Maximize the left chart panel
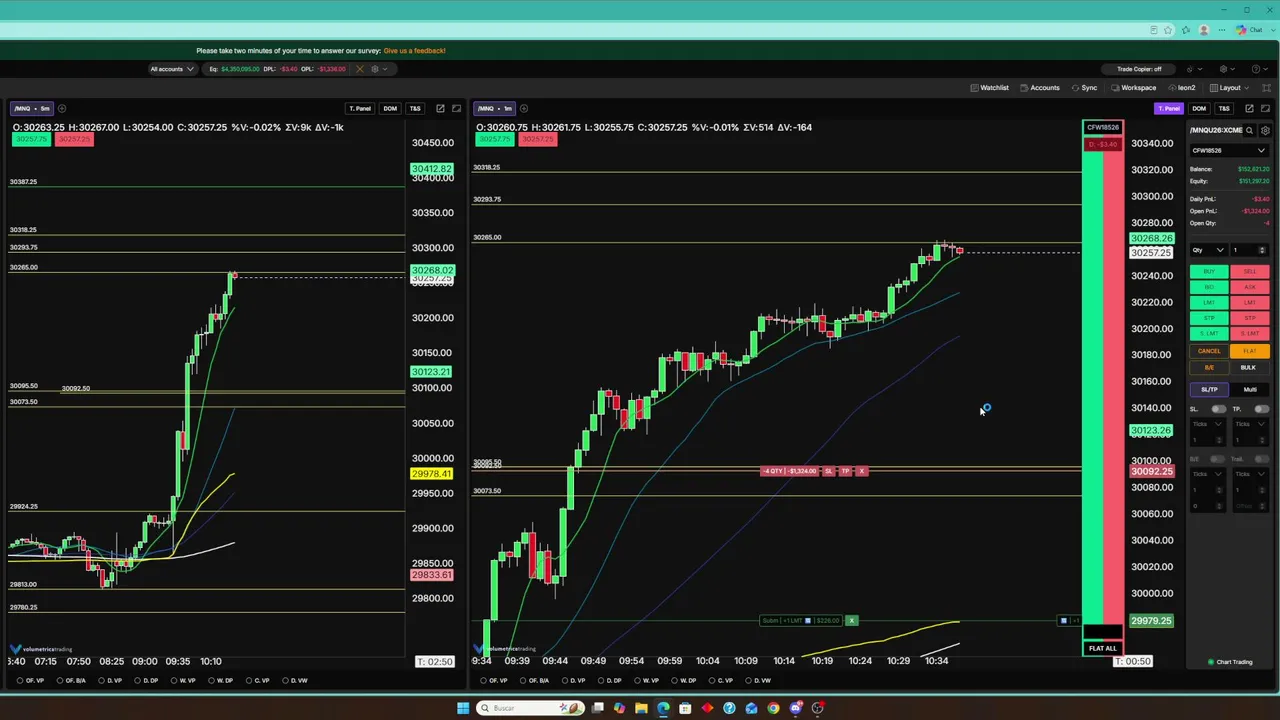This screenshot has height=720, width=1280. coord(456,108)
